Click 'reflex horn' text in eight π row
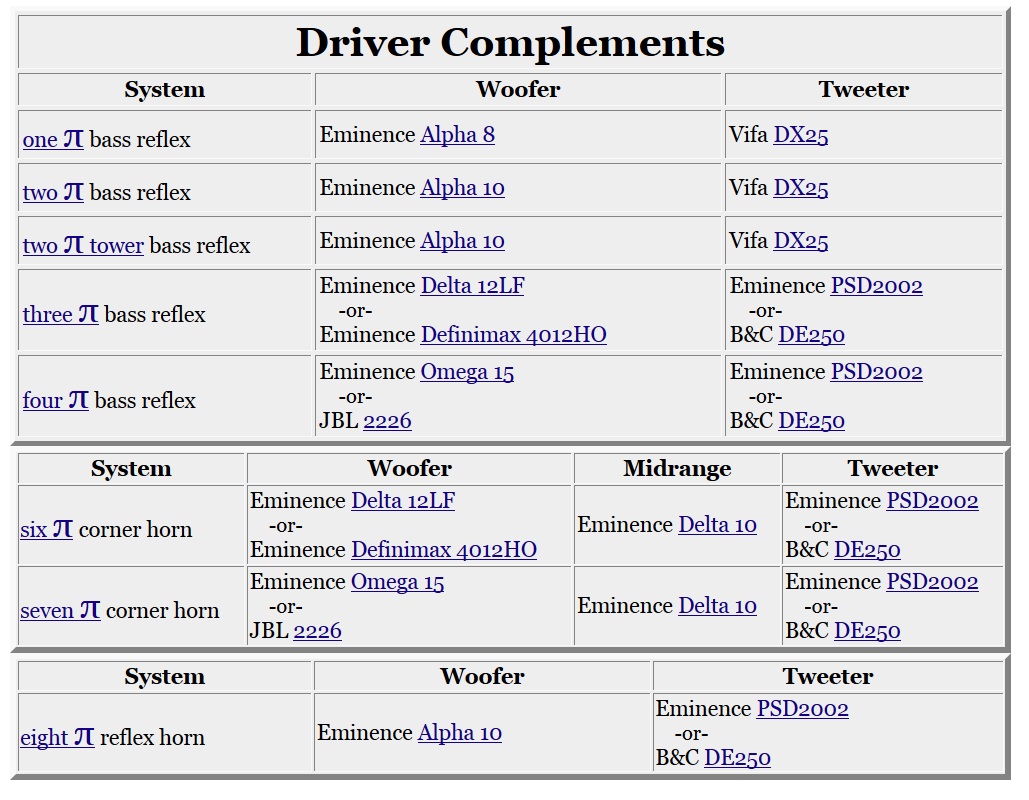 click(152, 737)
